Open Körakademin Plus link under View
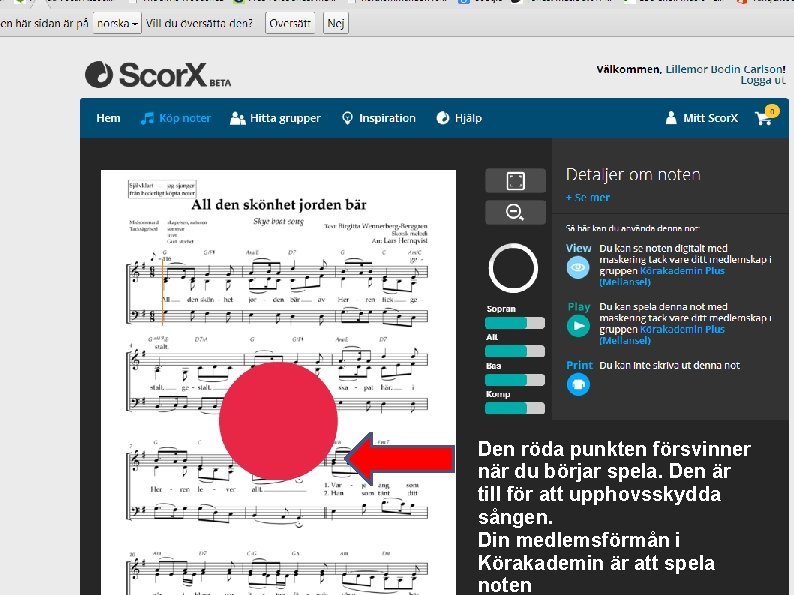The height and width of the screenshot is (595, 794). click(663, 276)
